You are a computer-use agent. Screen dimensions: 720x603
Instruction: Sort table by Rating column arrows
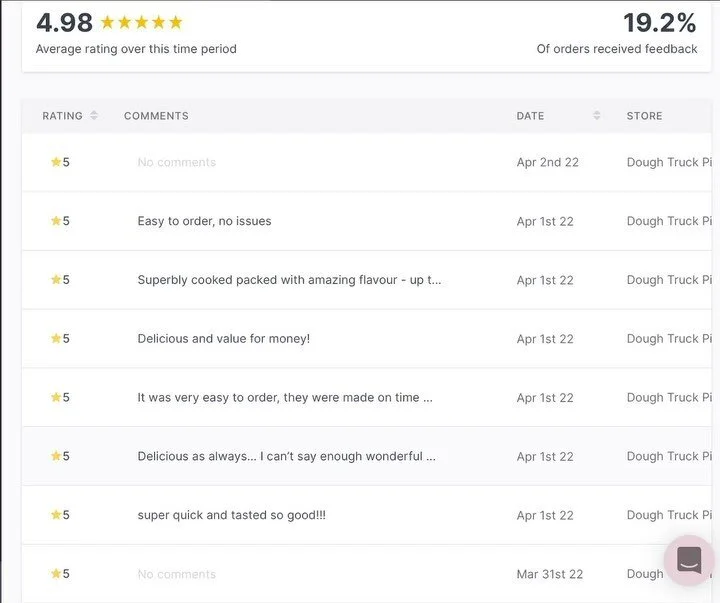click(94, 116)
